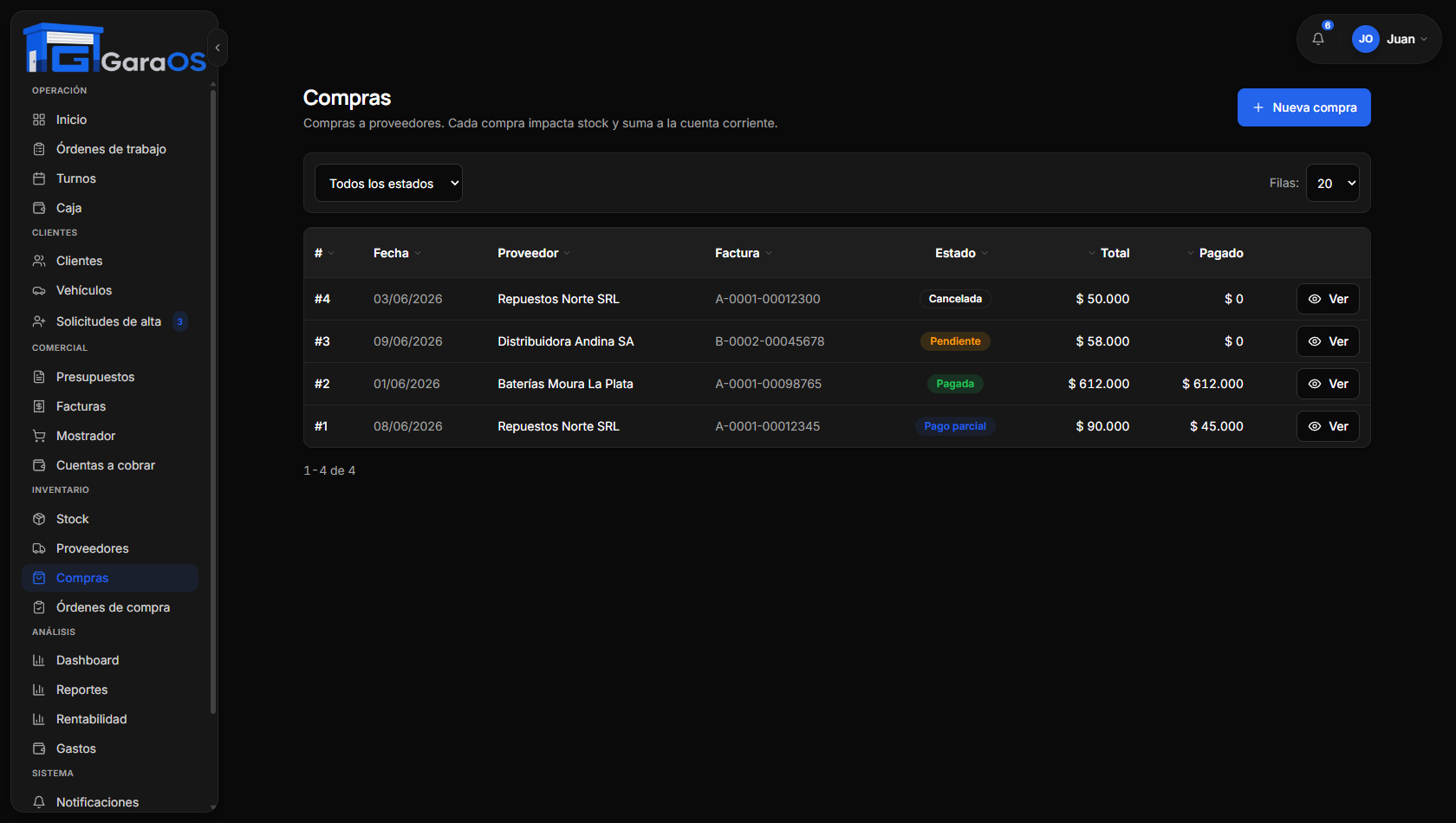This screenshot has width=1456, height=823.
Task: Click the Cancelada status badge
Action: pyautogui.click(x=955, y=299)
